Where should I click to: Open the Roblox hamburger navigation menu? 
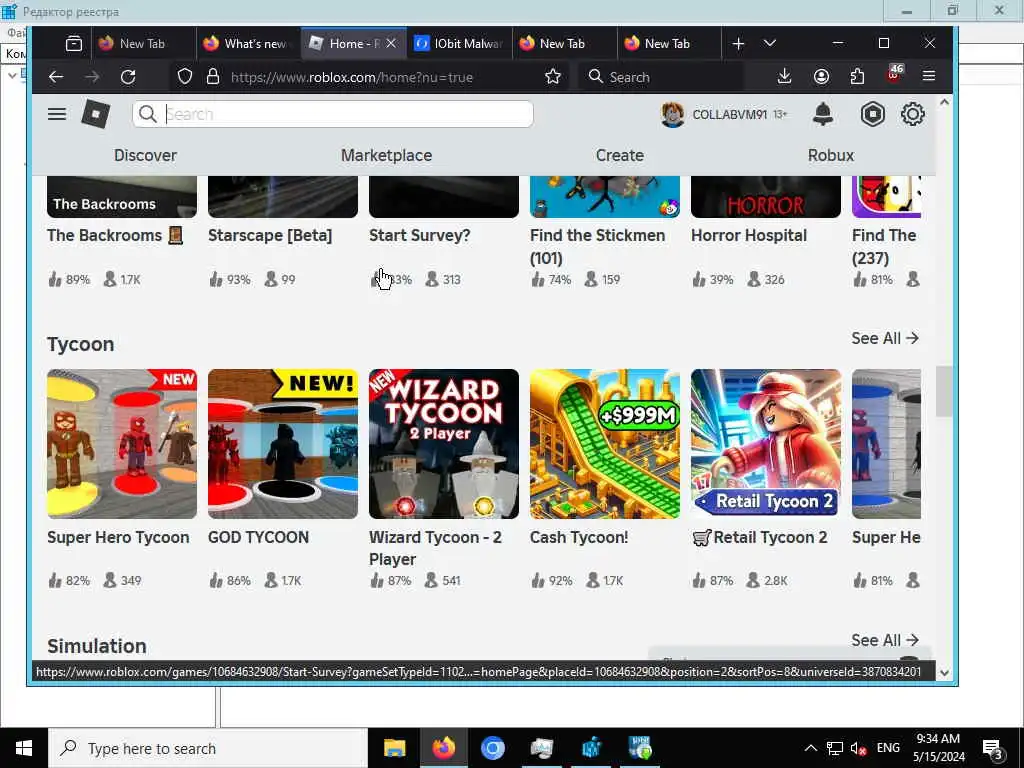coord(57,114)
